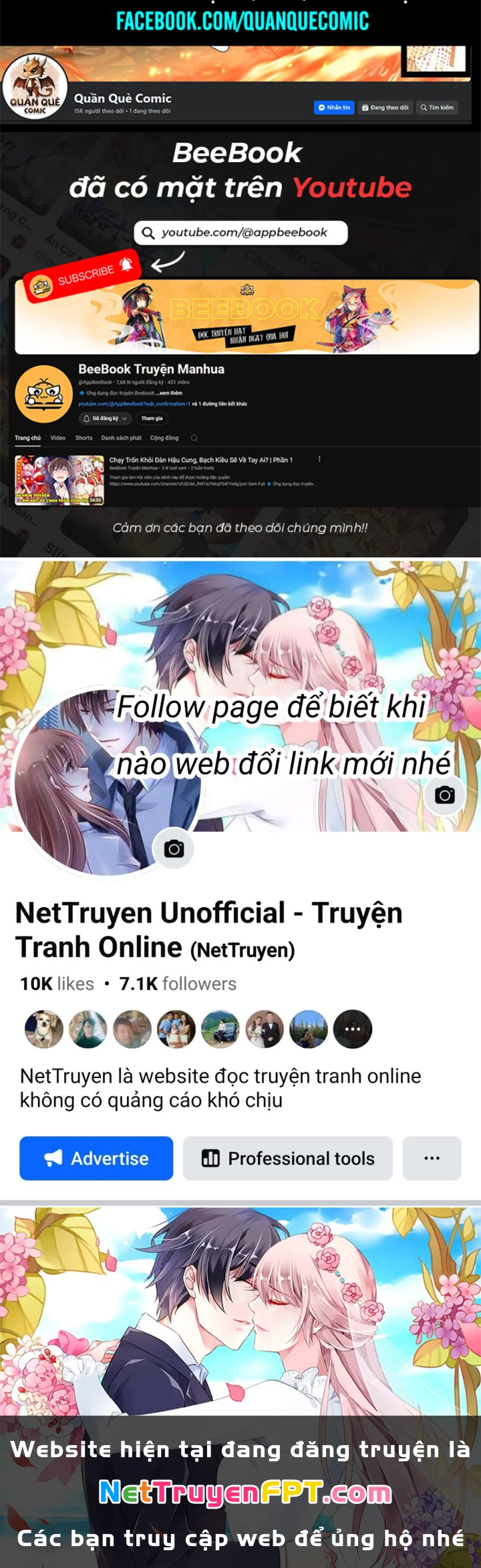Image resolution: width=481 pixels, height=1568 pixels.
Task: Click the Nhắn tin message button
Action: [334, 107]
